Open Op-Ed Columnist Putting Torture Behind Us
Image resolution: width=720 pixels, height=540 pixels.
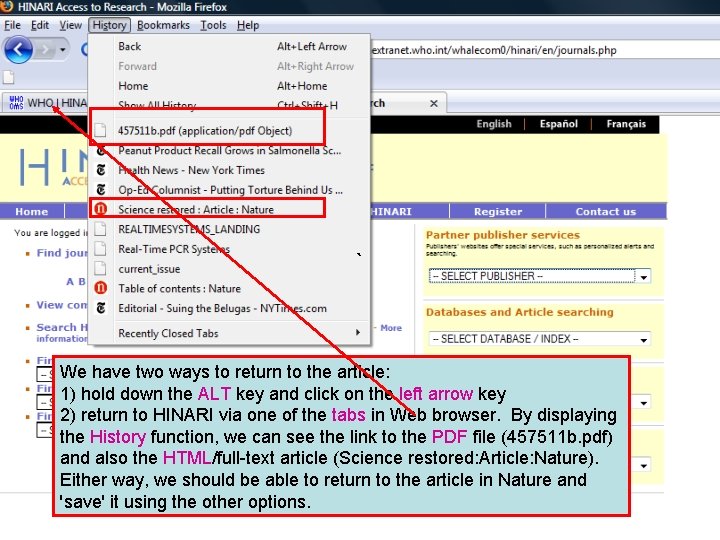(229, 190)
